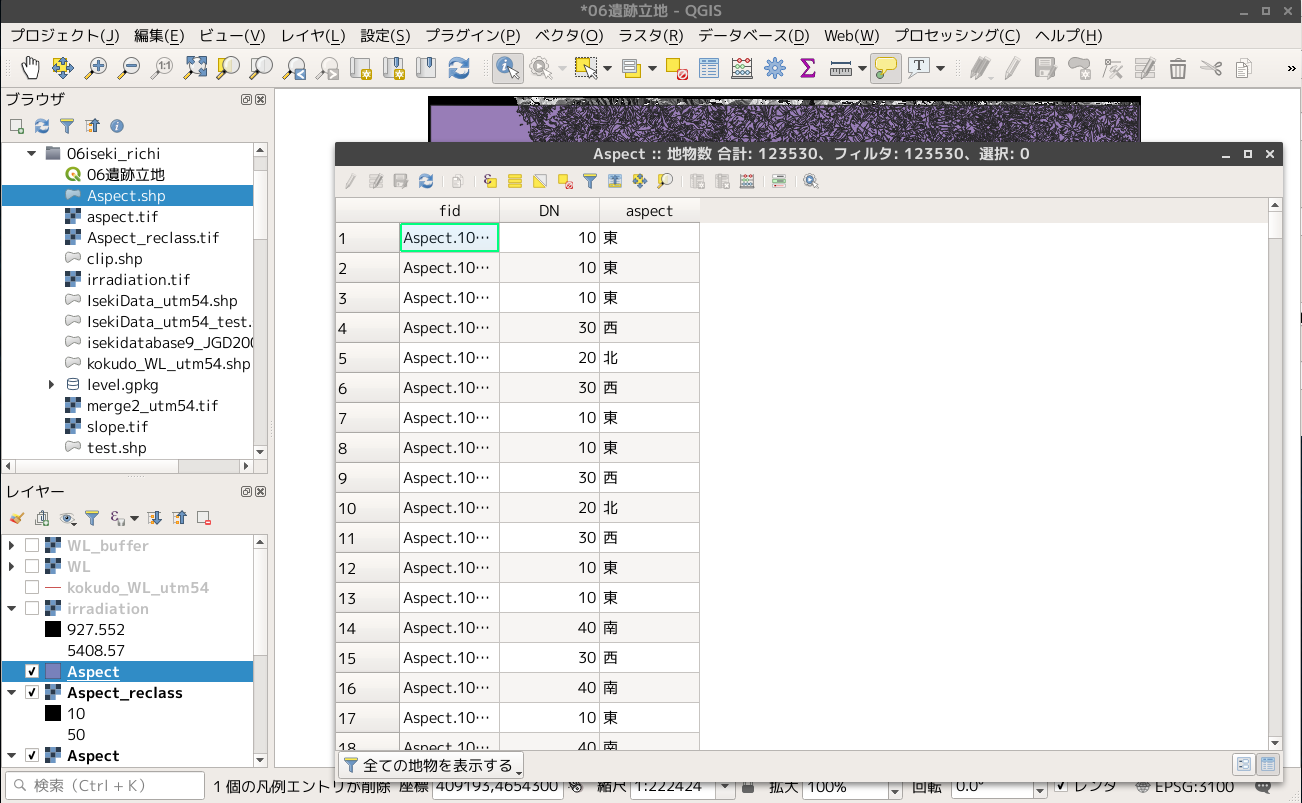The image size is (1302, 803).
Task: Click Reload table icon in attribute table
Action: (x=426, y=182)
